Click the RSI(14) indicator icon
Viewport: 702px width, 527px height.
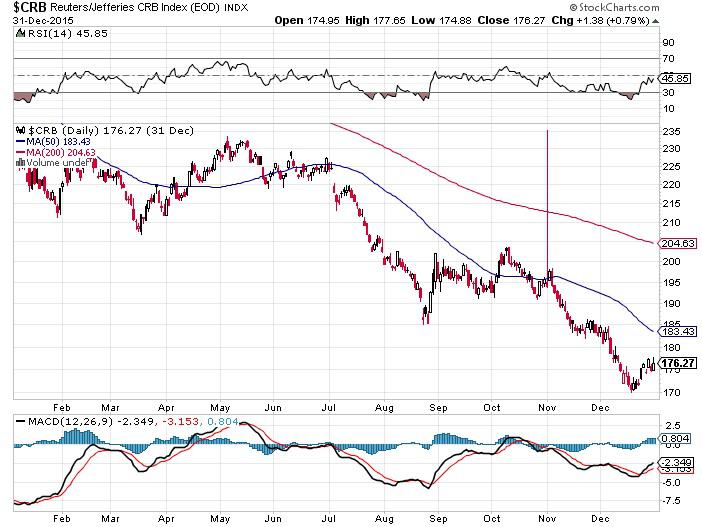20,33
